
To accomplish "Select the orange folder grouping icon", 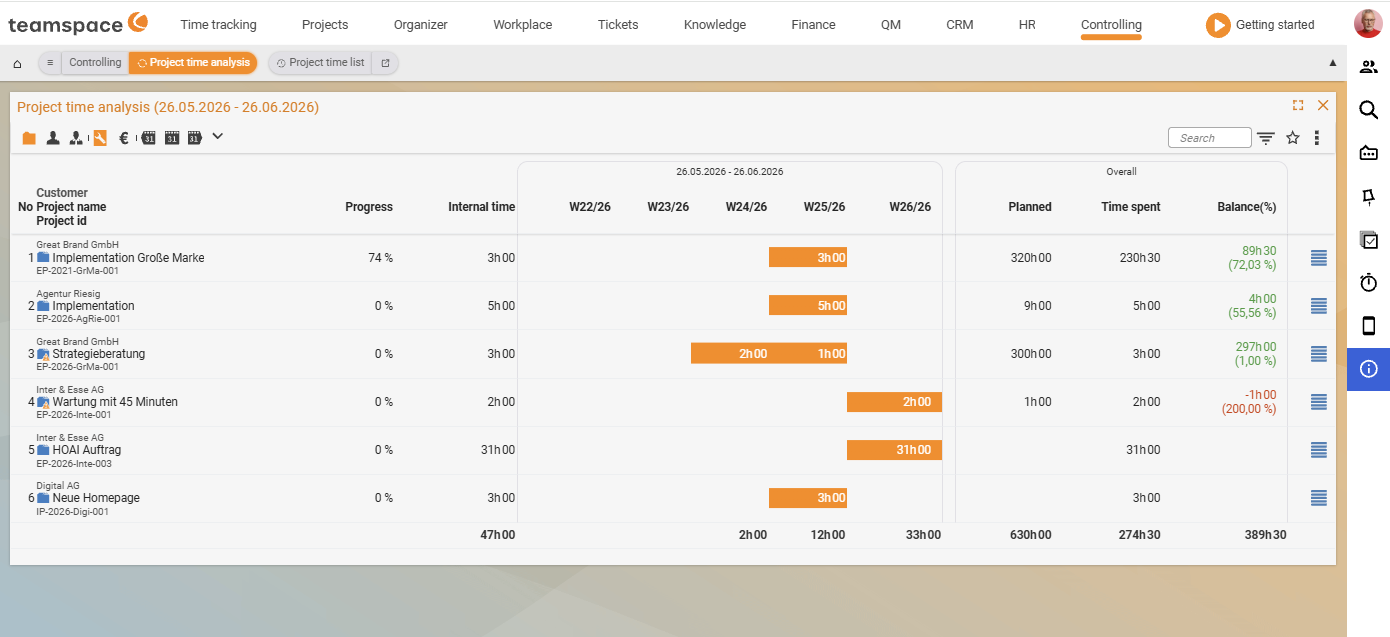I will pos(29,138).
